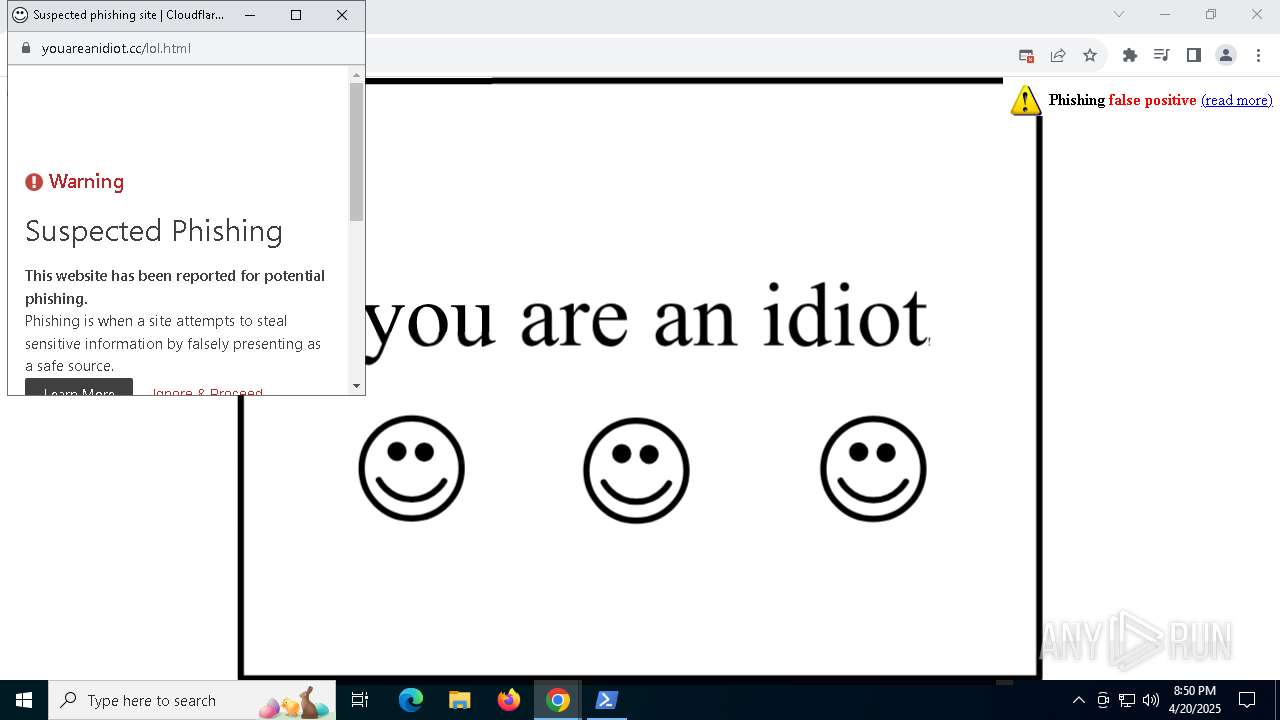Click the yellow phishing warning triangle icon
This screenshot has width=1280, height=720.
coord(1026,100)
